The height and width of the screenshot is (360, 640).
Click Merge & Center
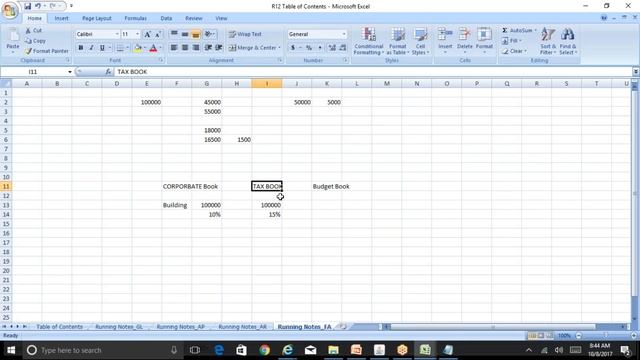tap(252, 48)
